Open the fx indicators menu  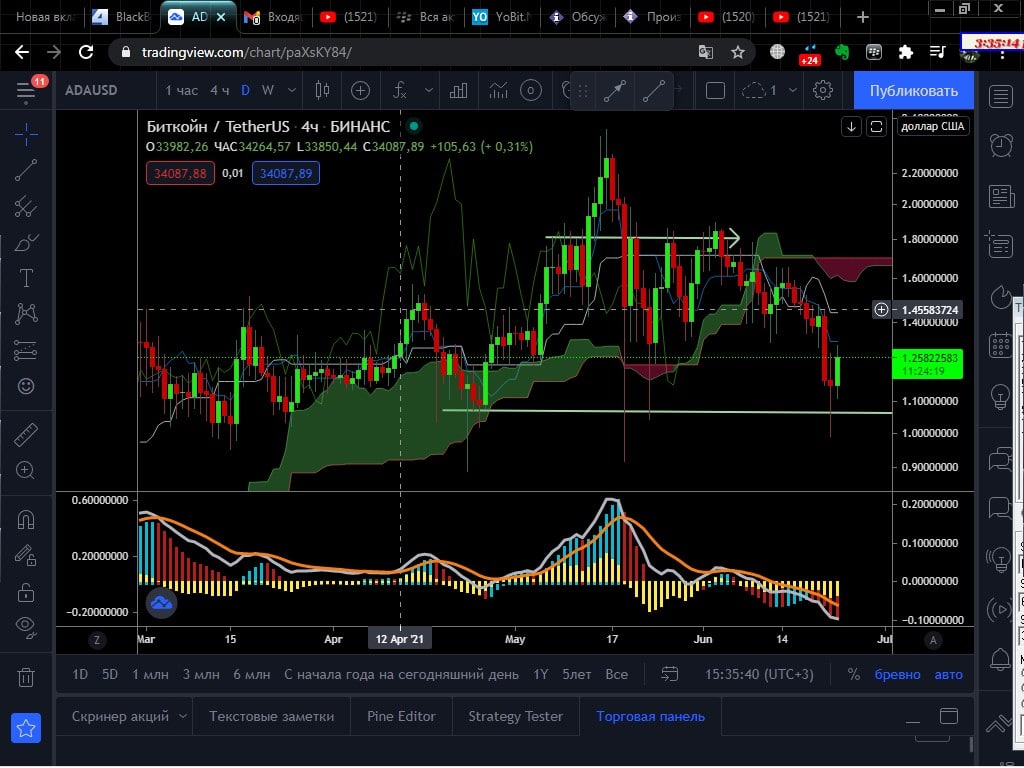[x=400, y=90]
